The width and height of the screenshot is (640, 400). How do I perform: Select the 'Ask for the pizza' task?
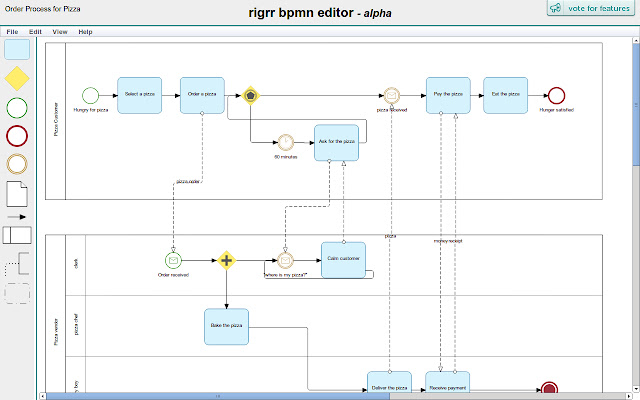click(x=336, y=142)
